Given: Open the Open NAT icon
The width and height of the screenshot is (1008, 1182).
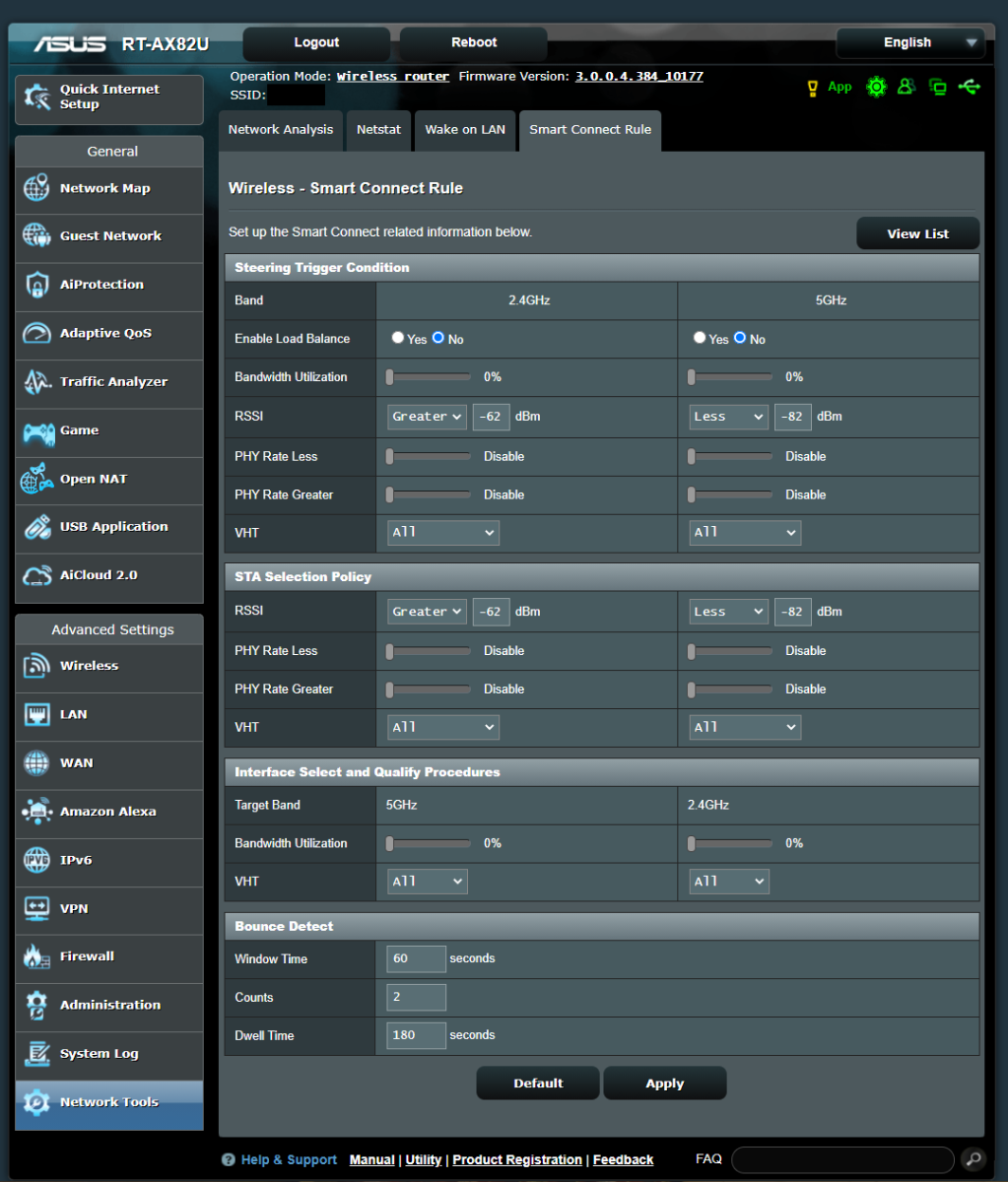Looking at the screenshot, I should 36,479.
